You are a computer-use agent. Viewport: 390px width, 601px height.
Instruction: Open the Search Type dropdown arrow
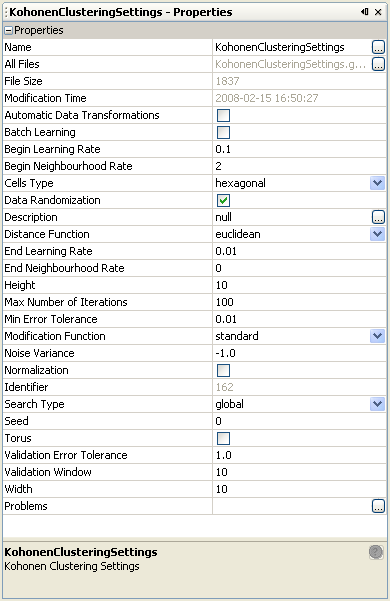coord(377,404)
